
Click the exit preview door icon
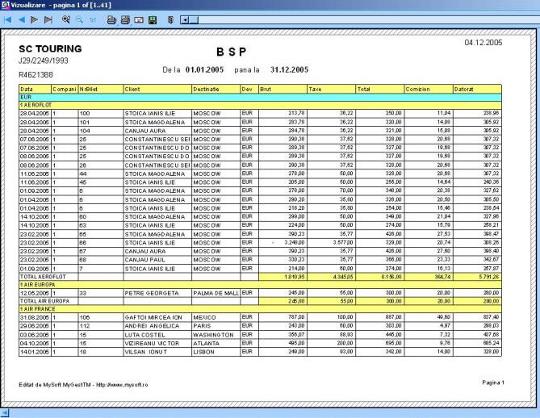pyautogui.click(x=170, y=20)
